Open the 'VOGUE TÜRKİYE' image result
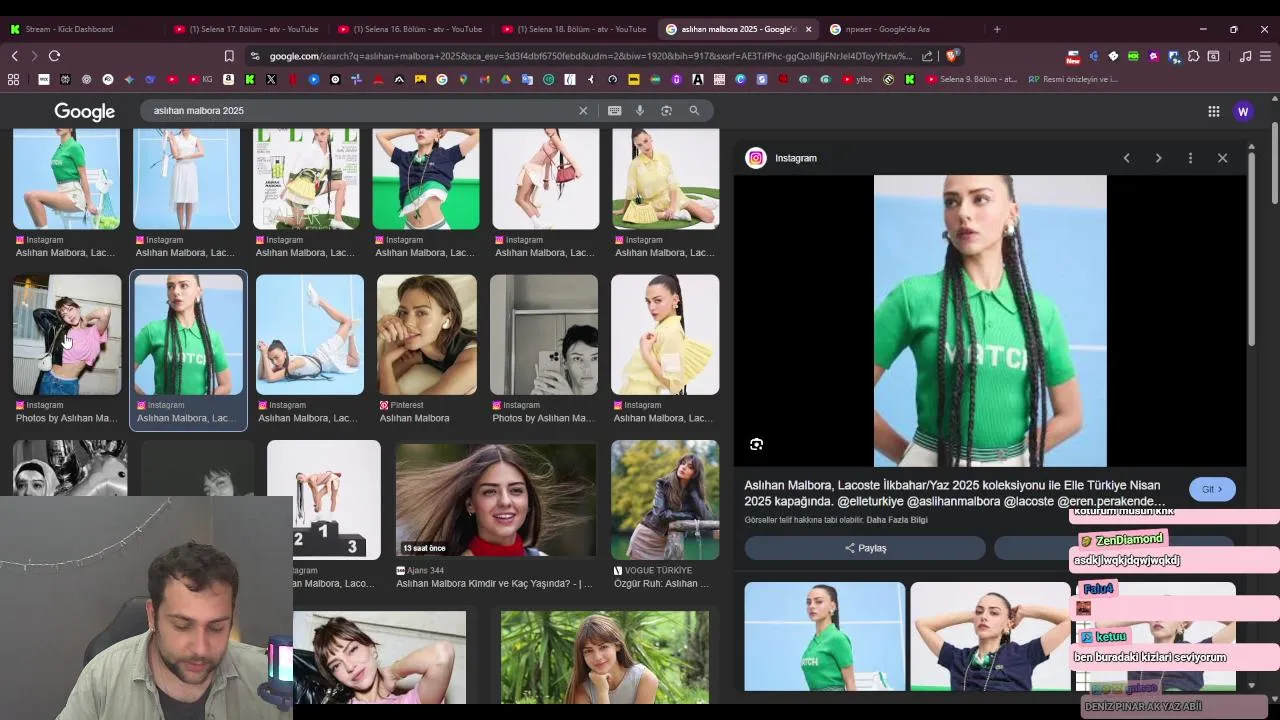 (665, 500)
